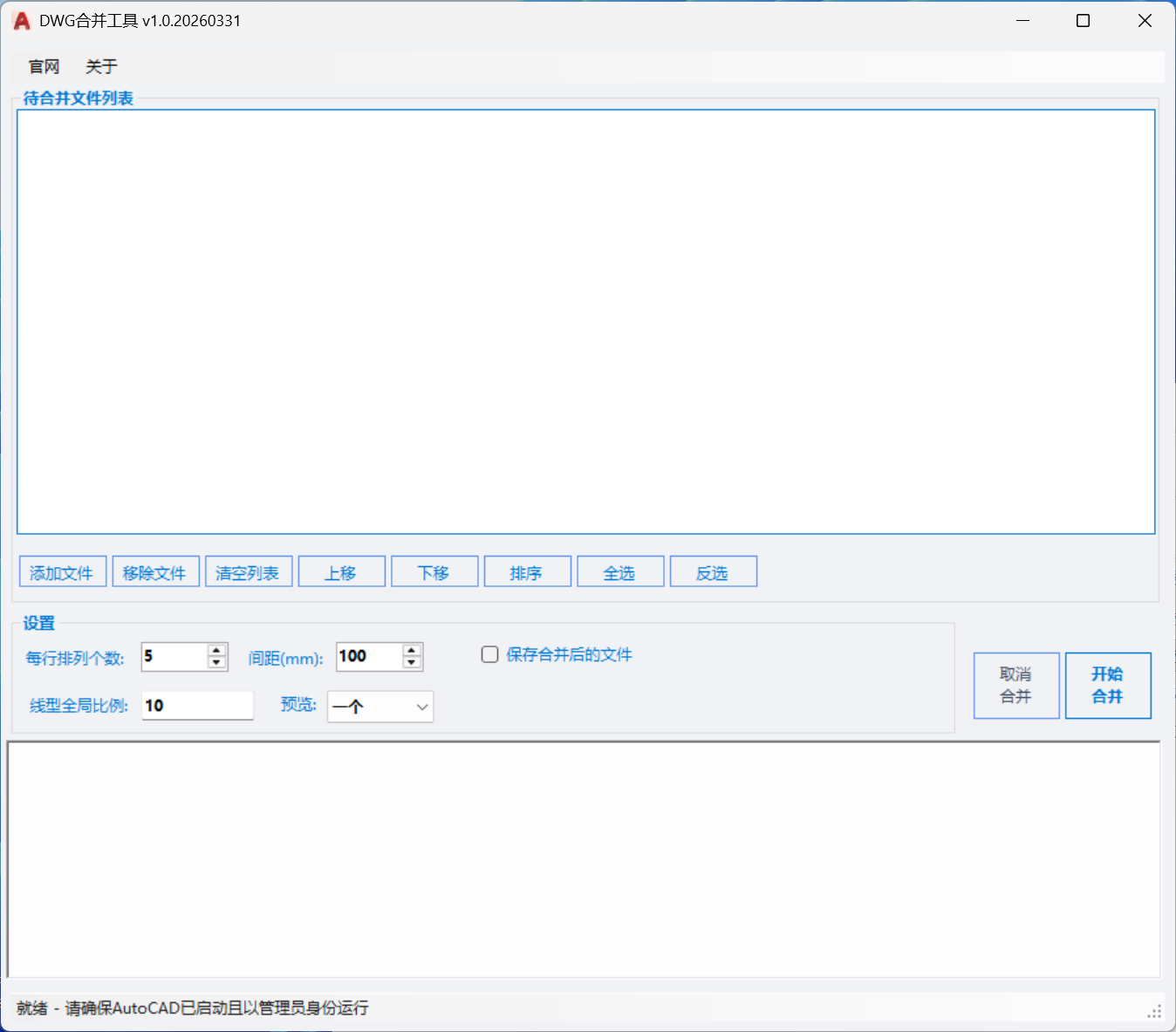The width and height of the screenshot is (1176, 1032).
Task: Click the 线型全局比例 input field
Action: point(198,706)
